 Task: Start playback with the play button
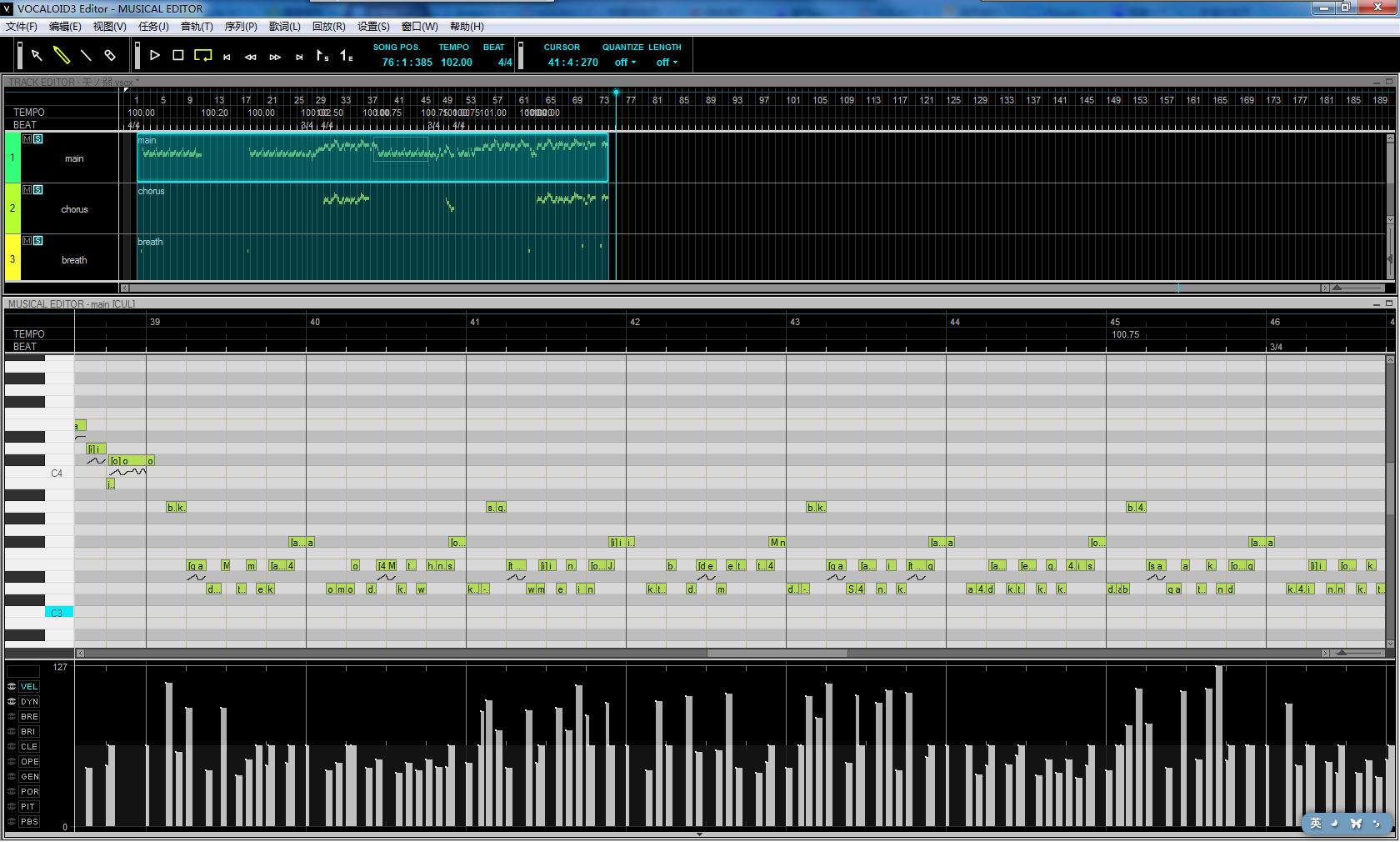(155, 55)
